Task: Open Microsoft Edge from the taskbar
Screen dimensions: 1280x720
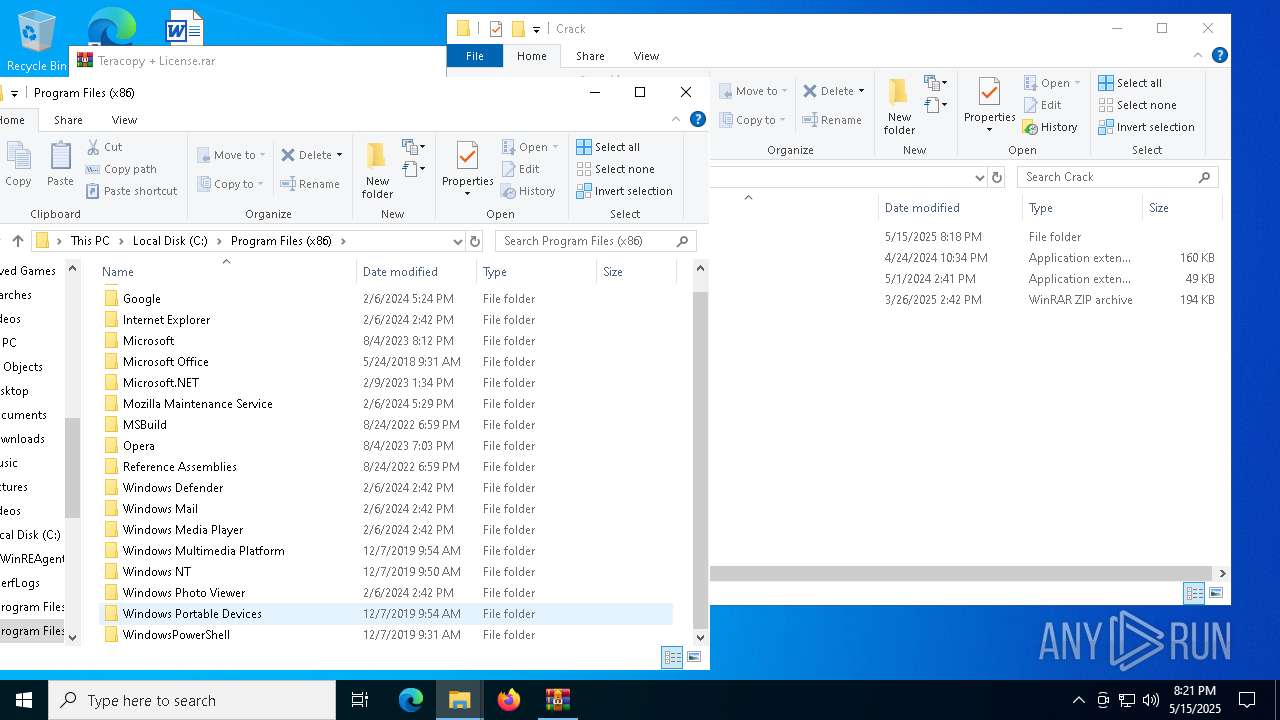Action: pyautogui.click(x=411, y=700)
